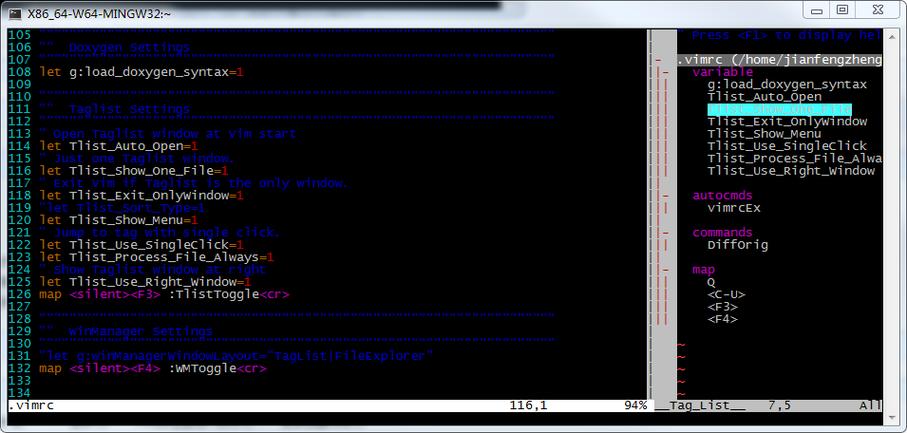Viewport: 907px width, 433px height.
Task: Click the 94% scroll indicator in status line
Action: 635,405
